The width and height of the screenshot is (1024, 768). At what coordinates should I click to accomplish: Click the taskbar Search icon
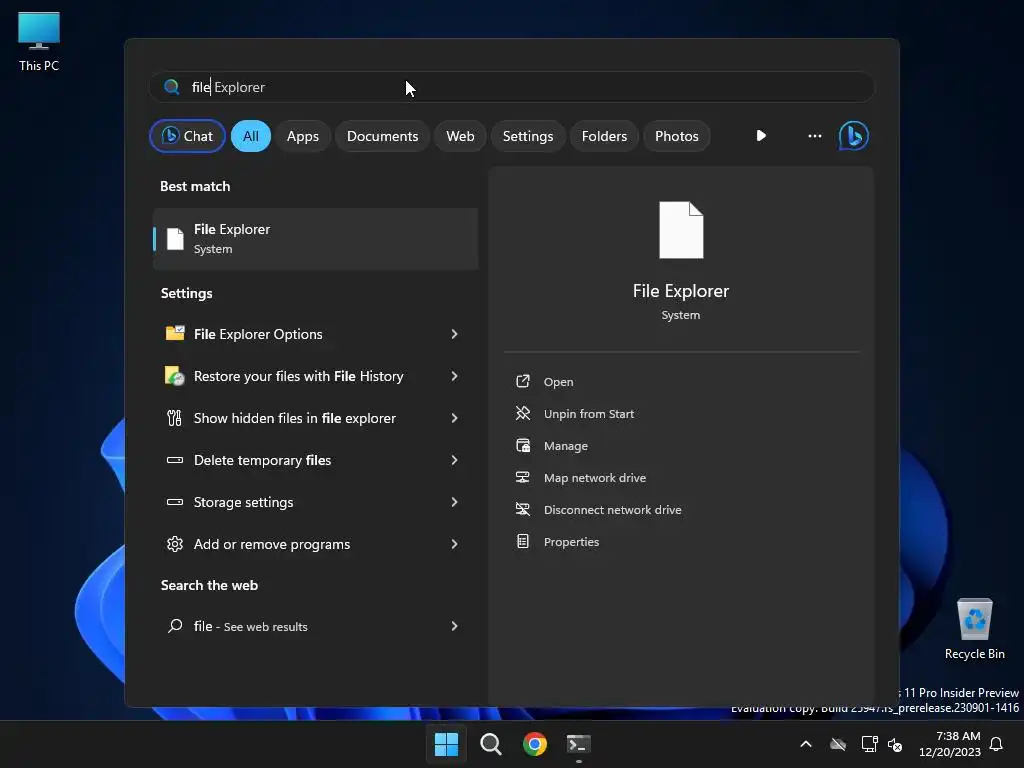tap(490, 744)
